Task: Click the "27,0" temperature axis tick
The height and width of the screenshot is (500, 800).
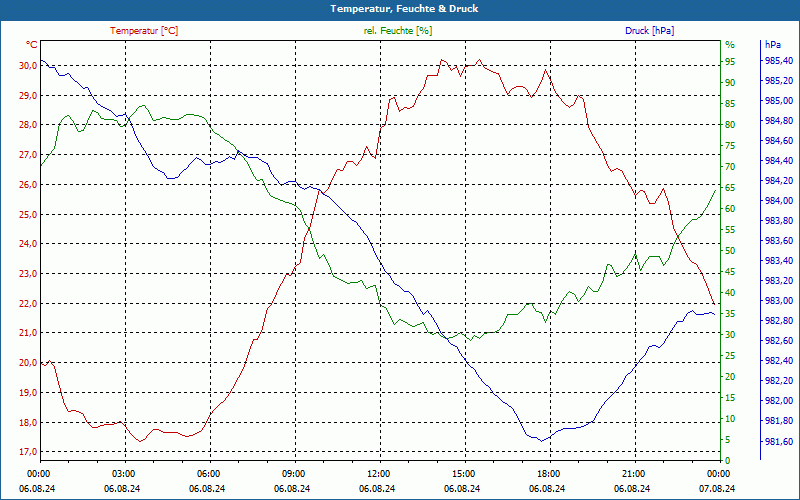Action: (28, 155)
